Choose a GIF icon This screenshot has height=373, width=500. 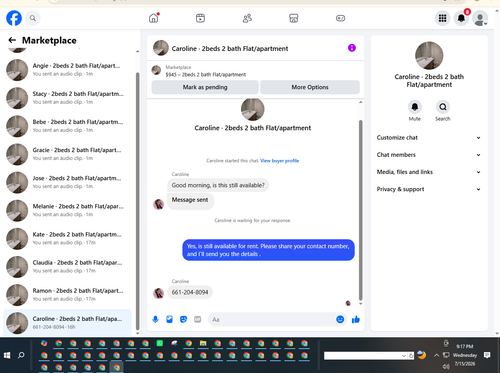click(198, 320)
